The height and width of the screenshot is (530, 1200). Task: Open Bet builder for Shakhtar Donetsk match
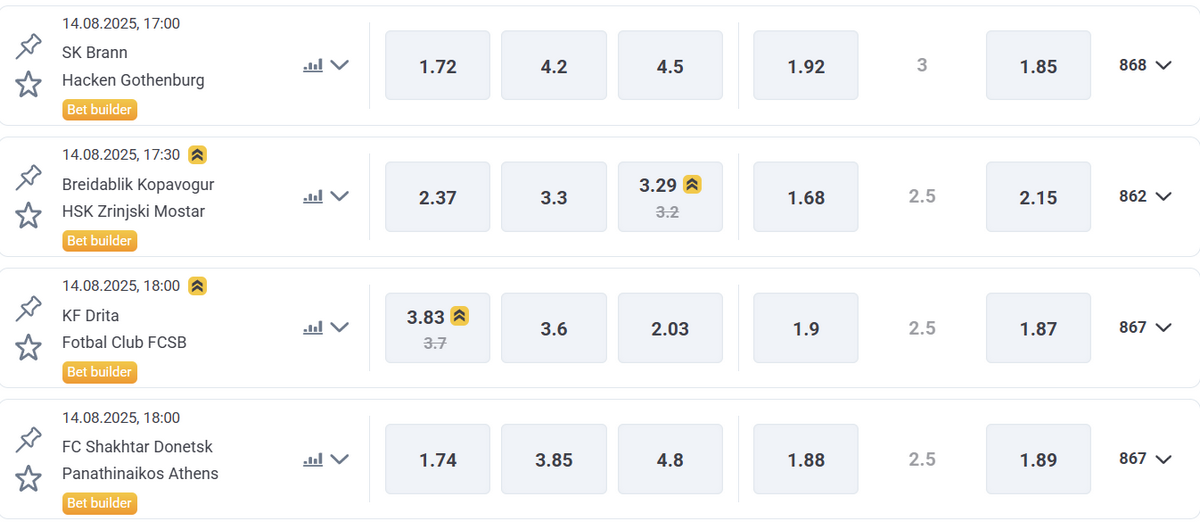click(99, 503)
